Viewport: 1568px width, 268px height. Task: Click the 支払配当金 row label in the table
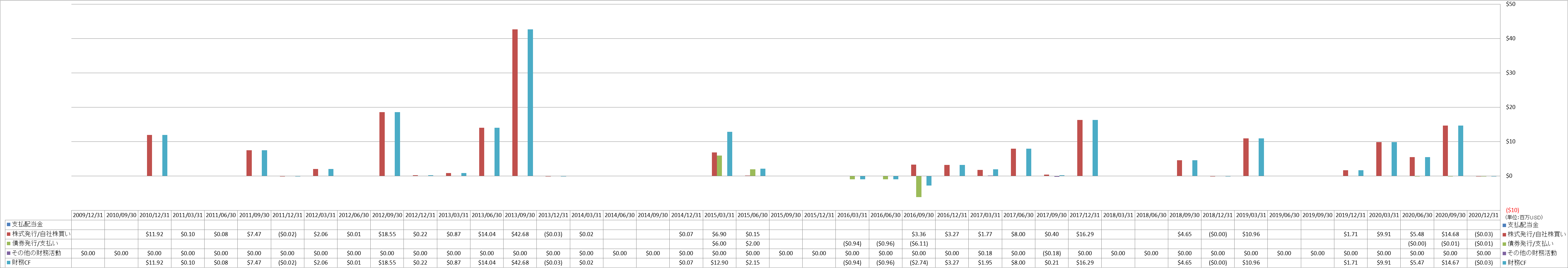(28, 224)
